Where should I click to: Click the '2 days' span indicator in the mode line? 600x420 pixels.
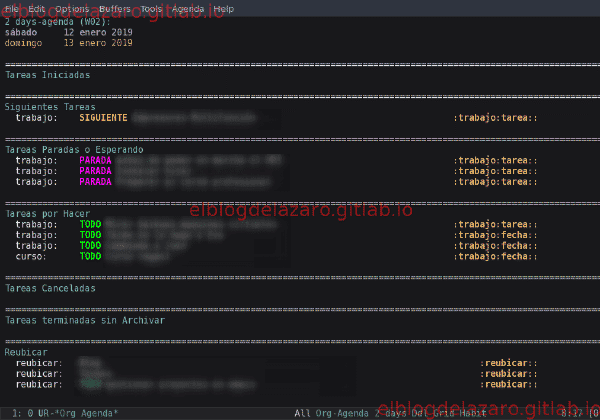pos(390,413)
